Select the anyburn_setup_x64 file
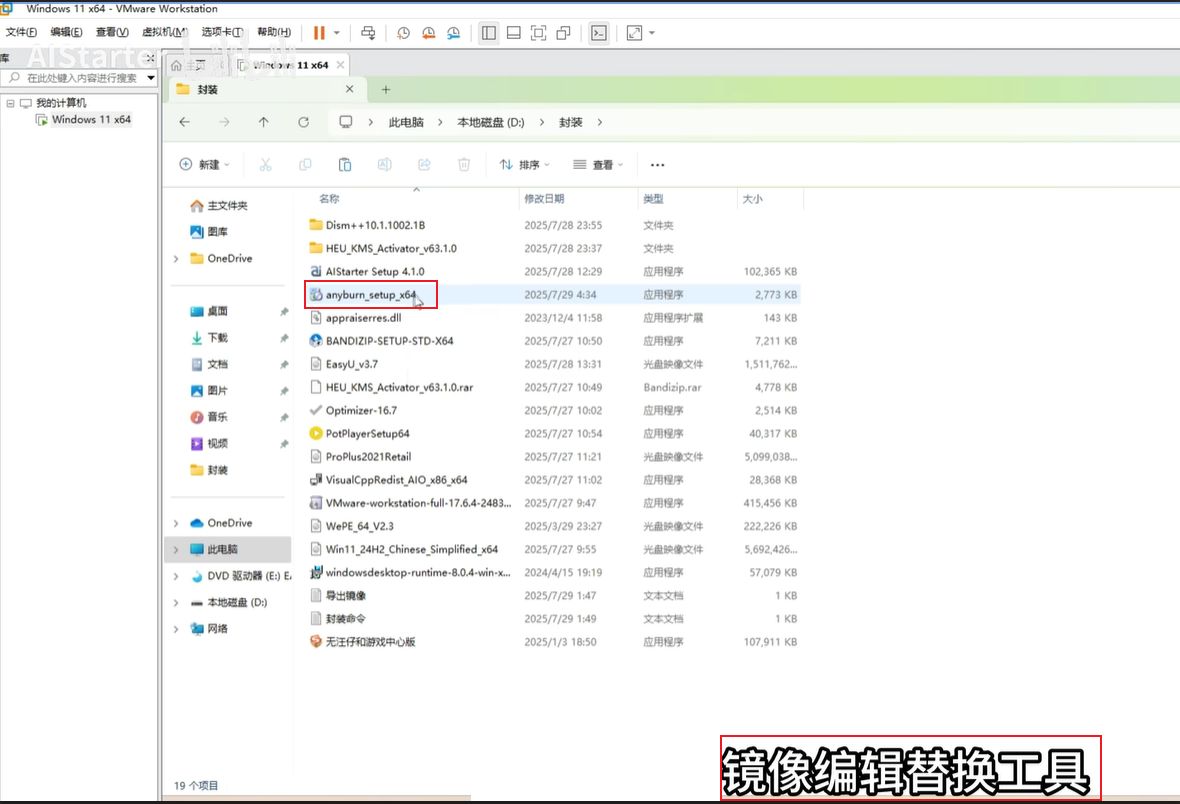 point(370,295)
